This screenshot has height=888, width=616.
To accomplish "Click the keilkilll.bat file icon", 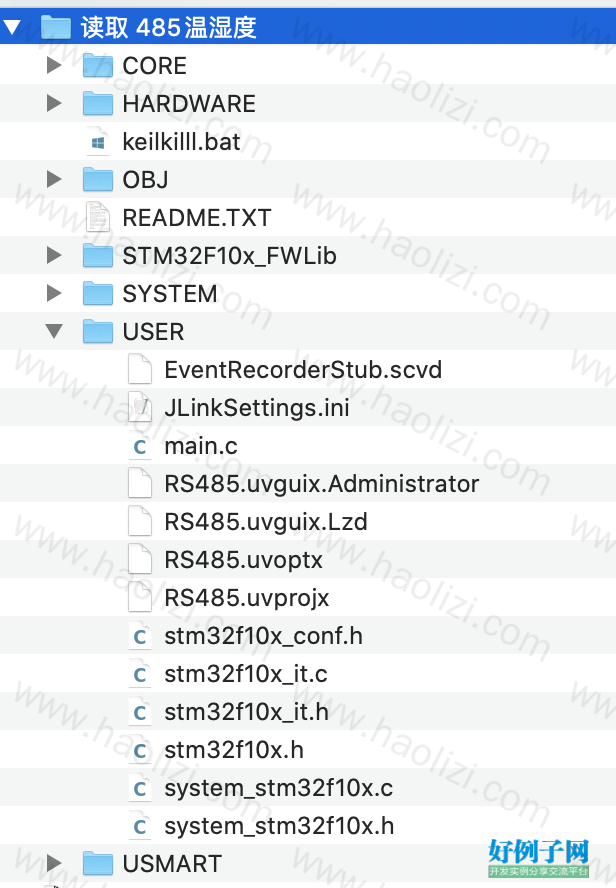I will coord(97,142).
